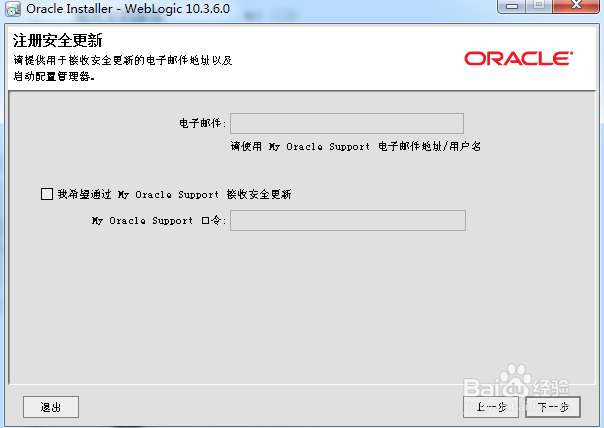Maximize the Oracle Installer window
Viewport: 604px width, 428px height.
[539, 6]
